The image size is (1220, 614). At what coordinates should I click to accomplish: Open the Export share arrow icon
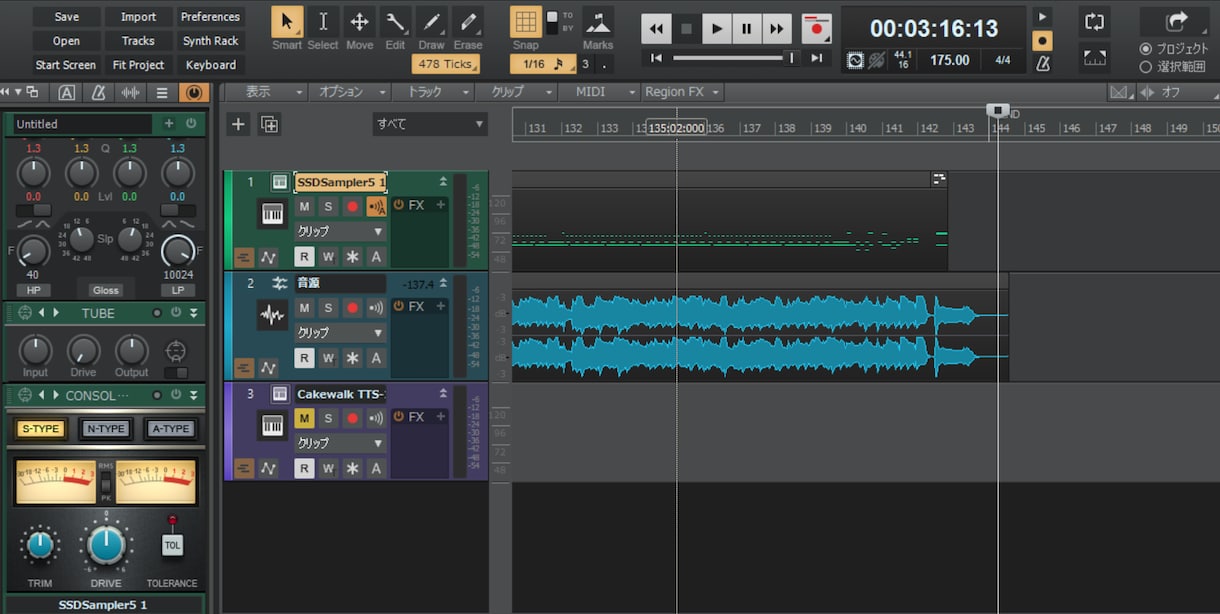[1176, 21]
